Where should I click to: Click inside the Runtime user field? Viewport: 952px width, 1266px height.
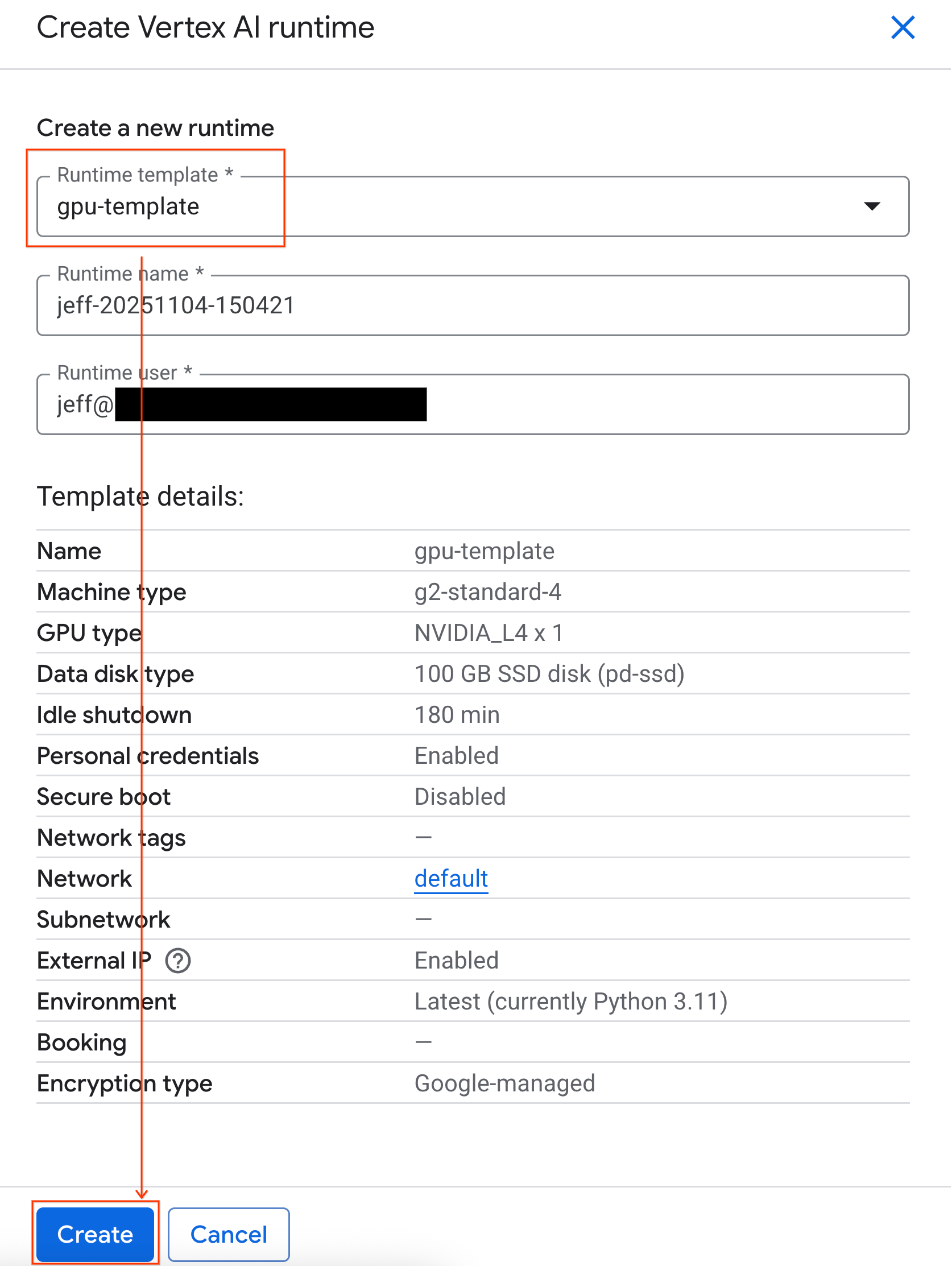(458, 404)
